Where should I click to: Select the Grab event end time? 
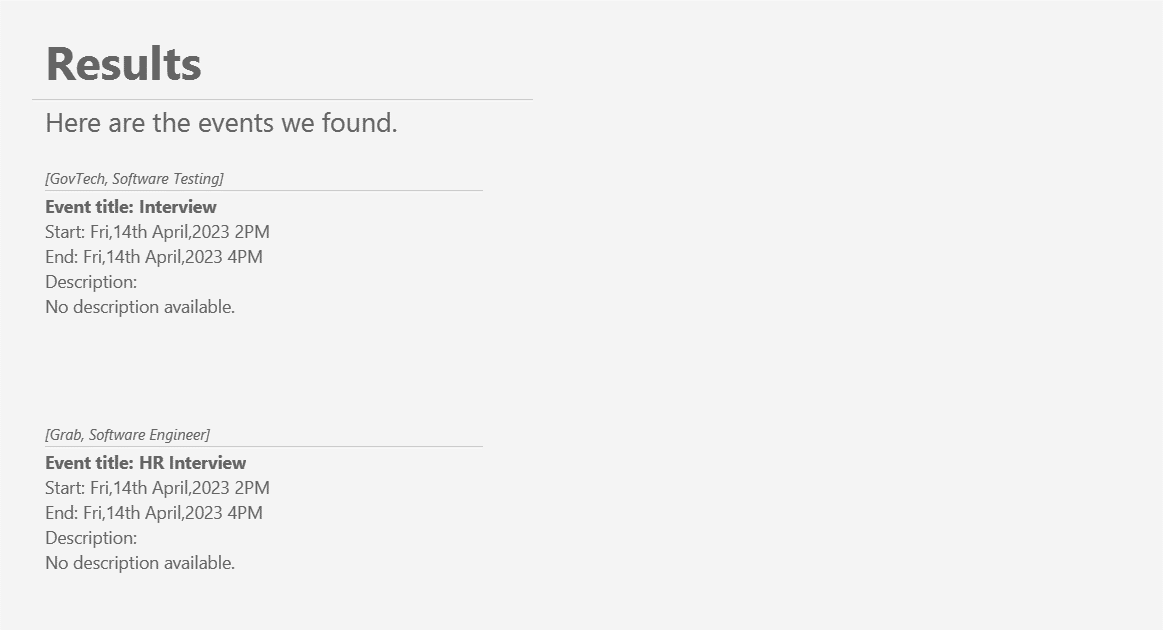[x=154, y=513]
